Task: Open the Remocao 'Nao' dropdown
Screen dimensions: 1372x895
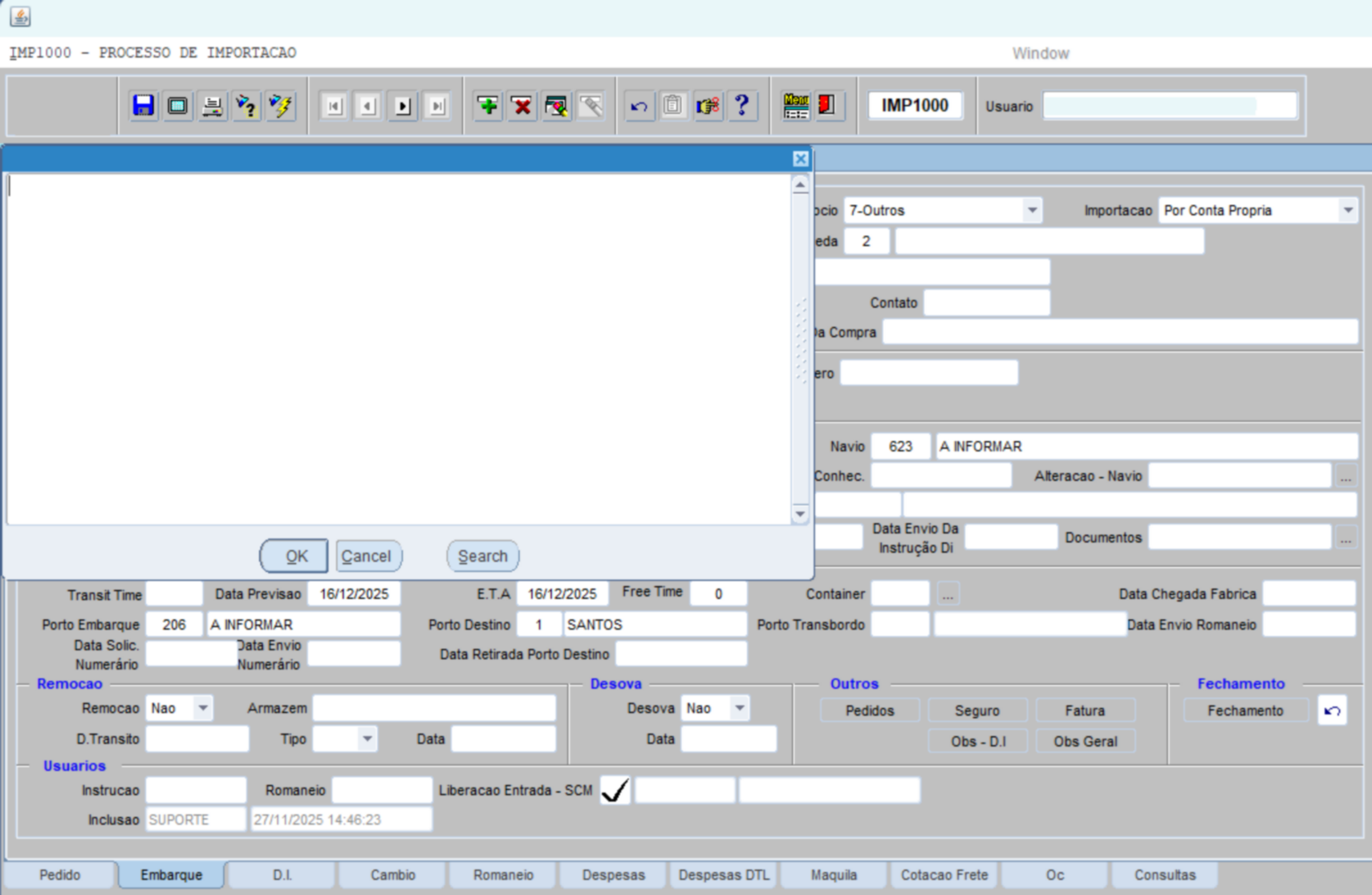Action: [203, 708]
